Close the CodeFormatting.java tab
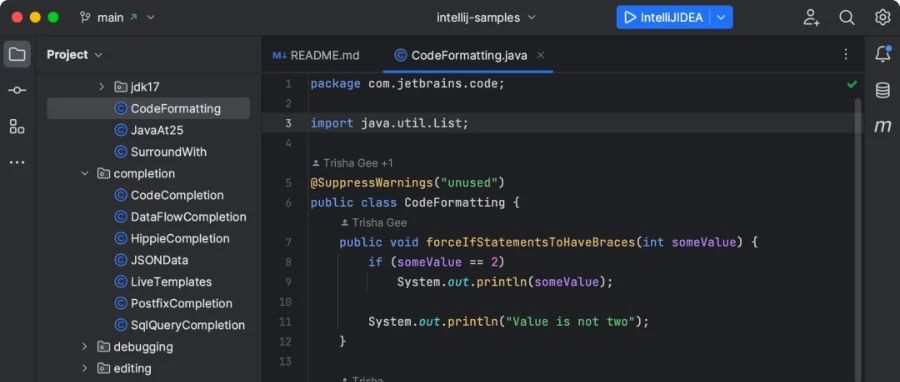The image size is (900, 382). [540, 55]
